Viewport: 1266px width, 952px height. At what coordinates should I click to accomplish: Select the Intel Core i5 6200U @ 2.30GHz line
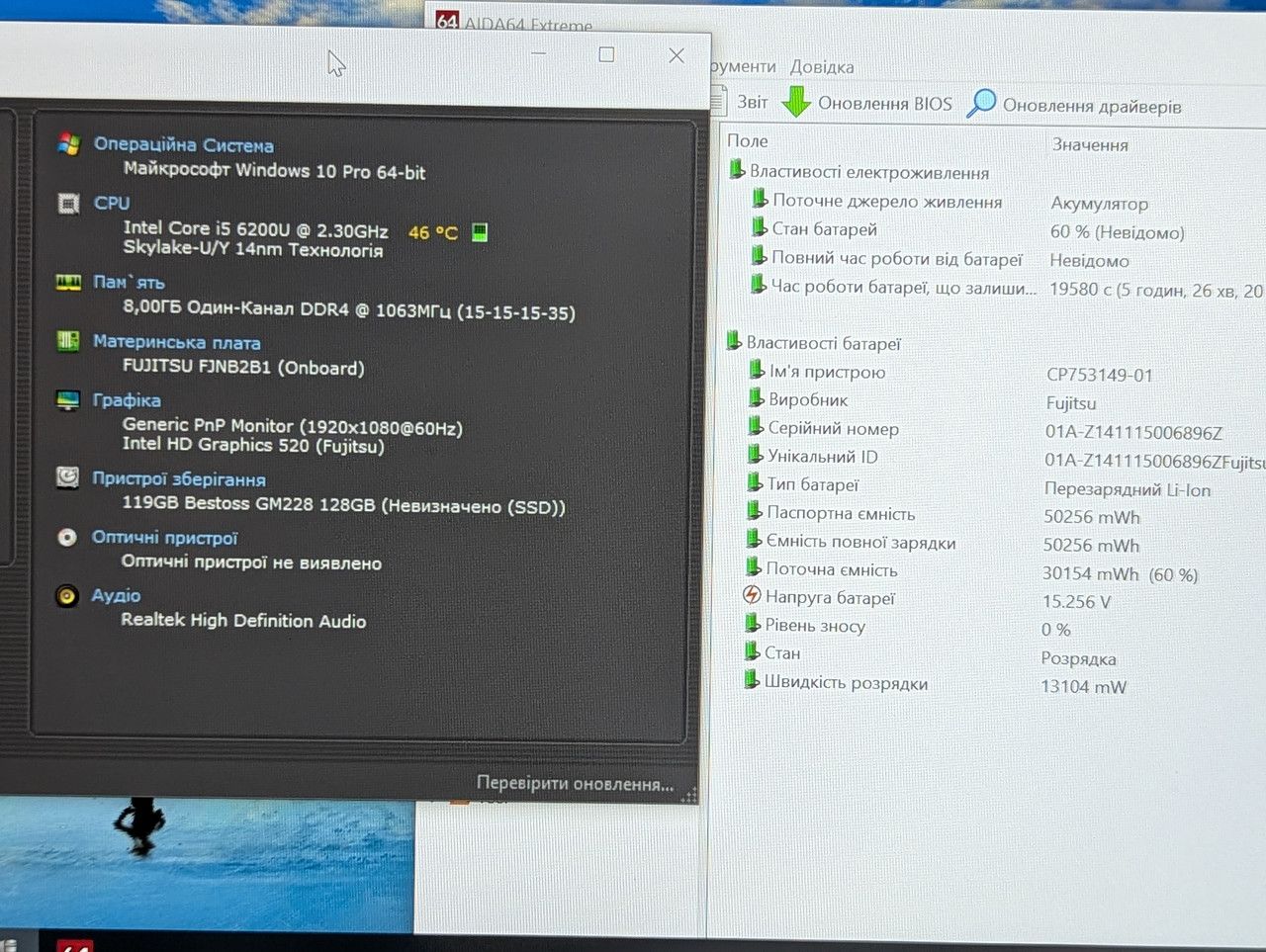[x=255, y=229]
